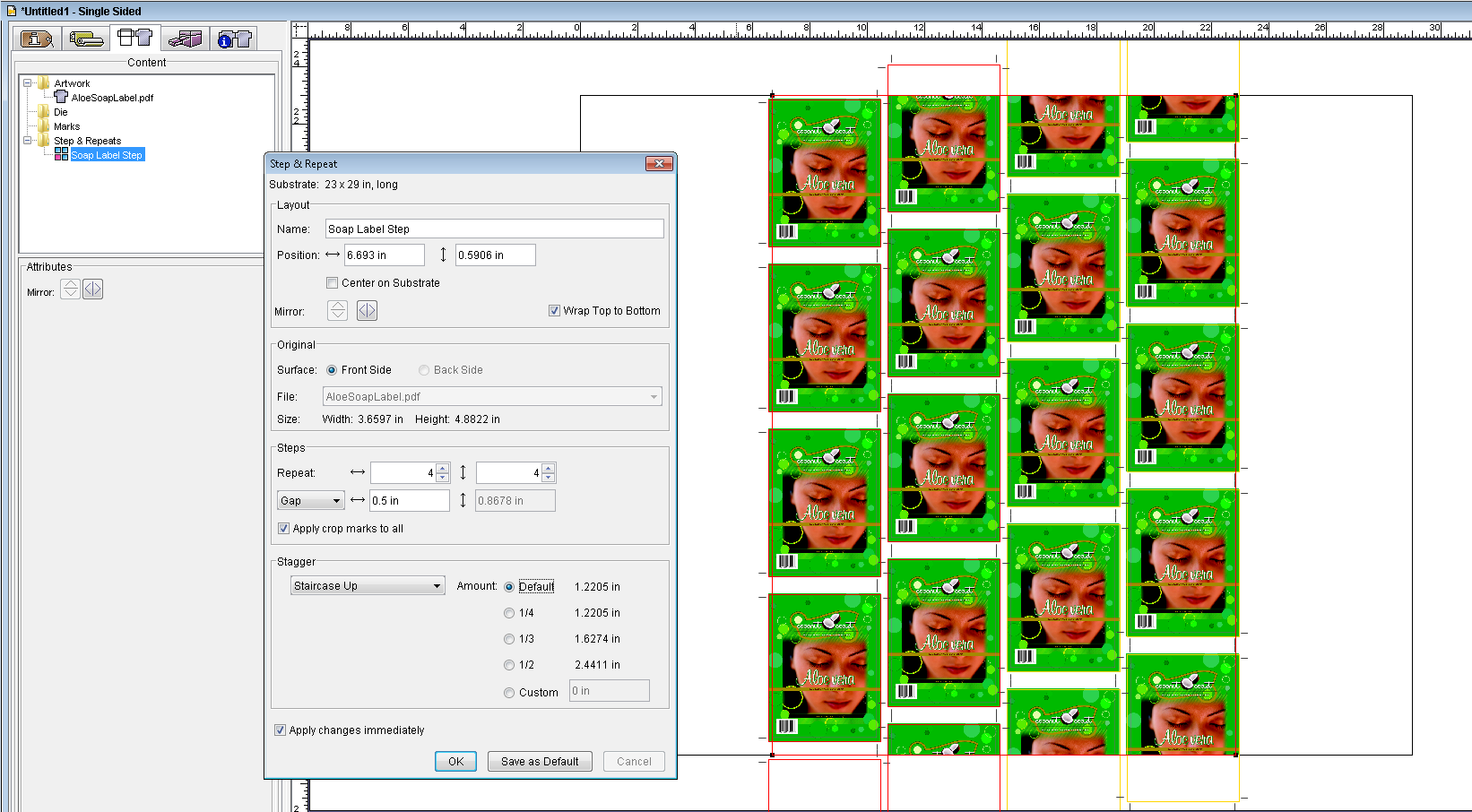
Task: Click the layout Name text field
Action: pyautogui.click(x=494, y=229)
